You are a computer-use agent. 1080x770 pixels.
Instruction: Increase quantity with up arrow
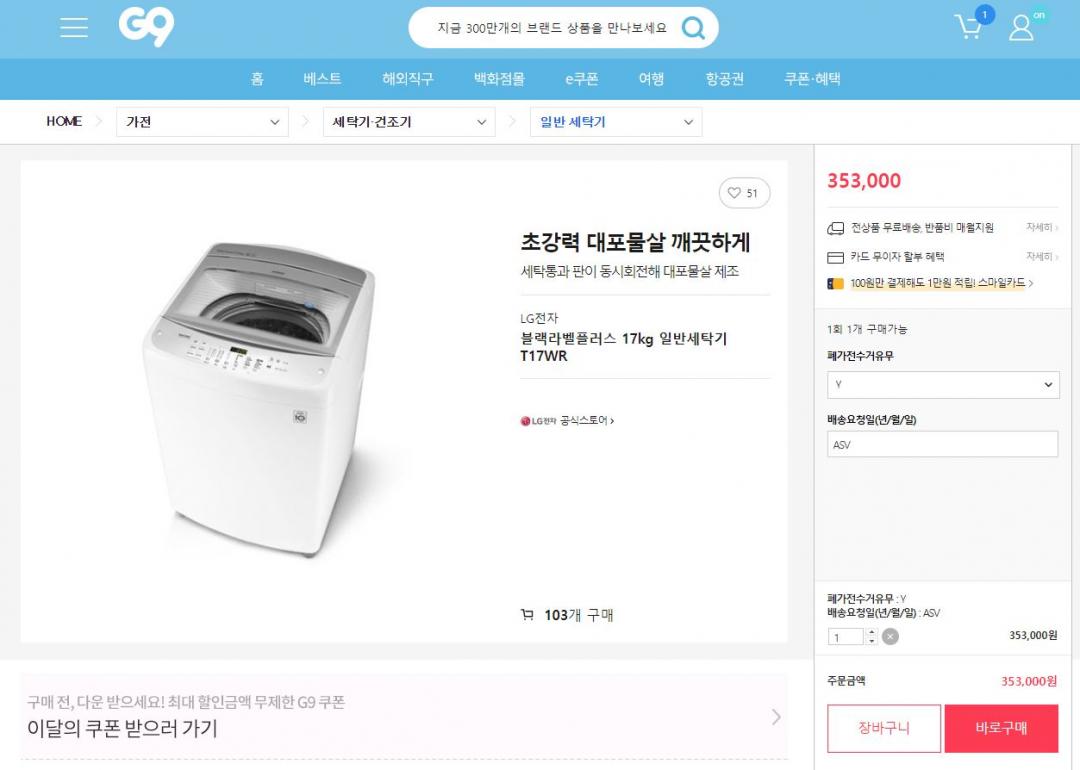pos(872,632)
